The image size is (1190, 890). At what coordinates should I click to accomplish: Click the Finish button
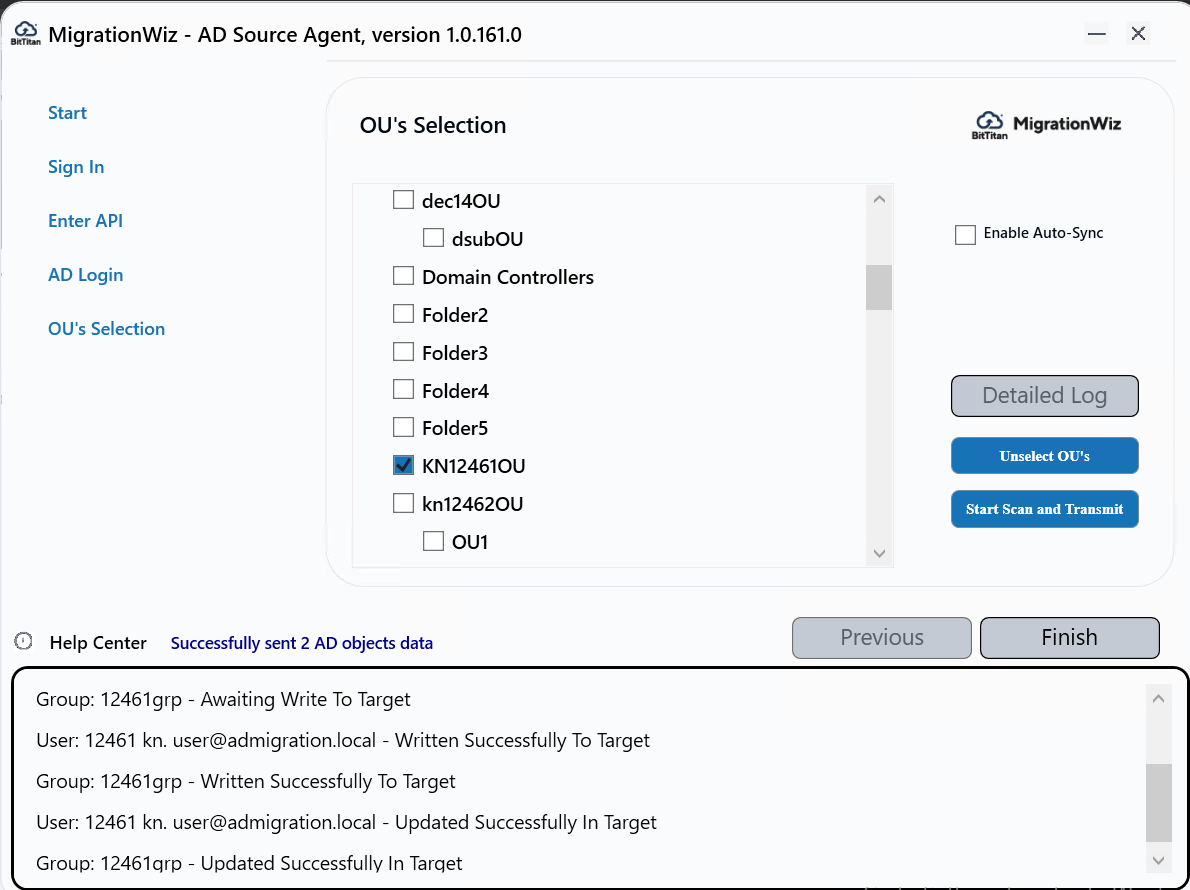pyautogui.click(x=1069, y=637)
